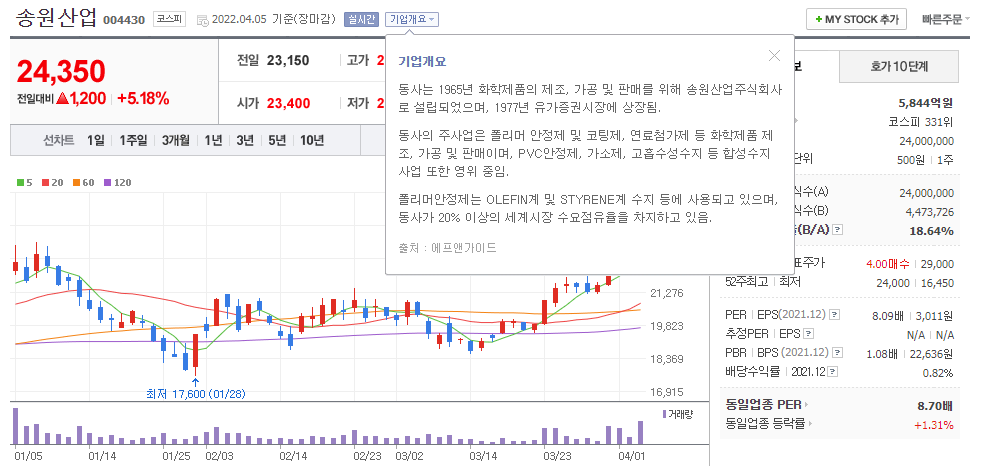
Task: Click the red 20-day moving average swatch
Action: 45,183
